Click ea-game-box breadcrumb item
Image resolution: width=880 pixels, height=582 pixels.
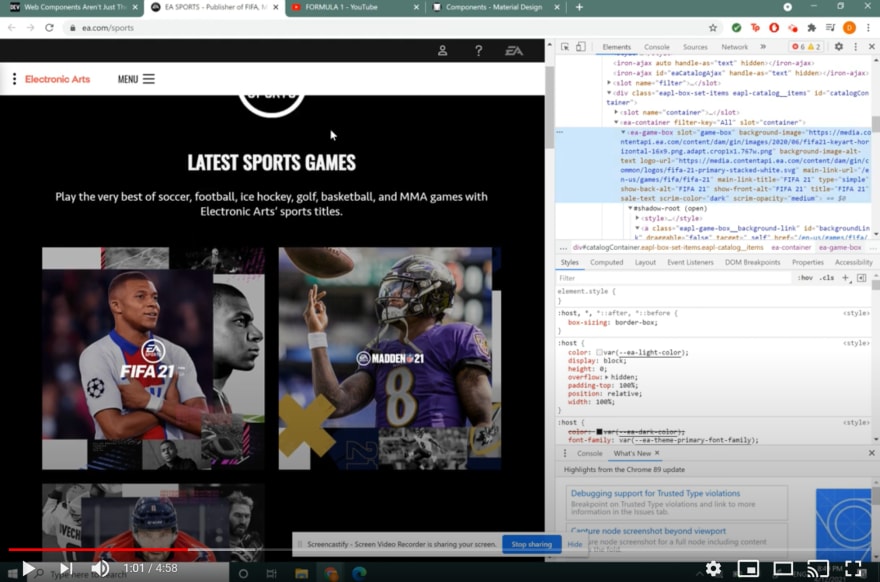point(840,248)
